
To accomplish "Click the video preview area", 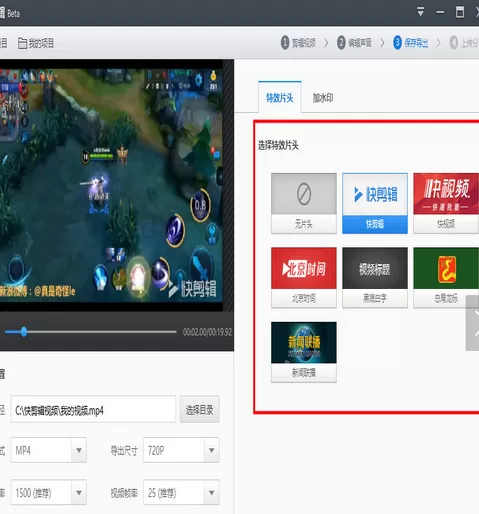I will coord(111,185).
